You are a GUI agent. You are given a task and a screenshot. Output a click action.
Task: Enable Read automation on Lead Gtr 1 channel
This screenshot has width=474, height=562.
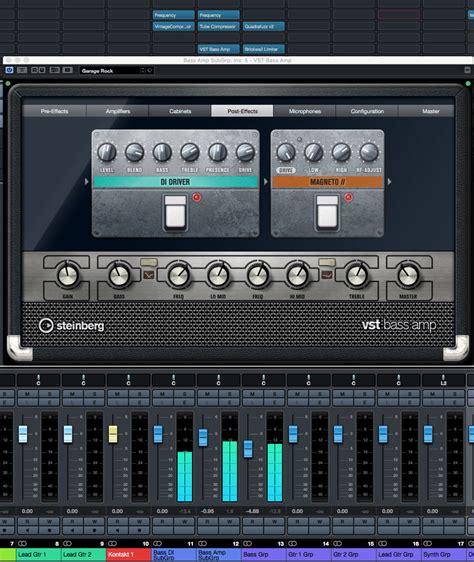tap(27, 521)
